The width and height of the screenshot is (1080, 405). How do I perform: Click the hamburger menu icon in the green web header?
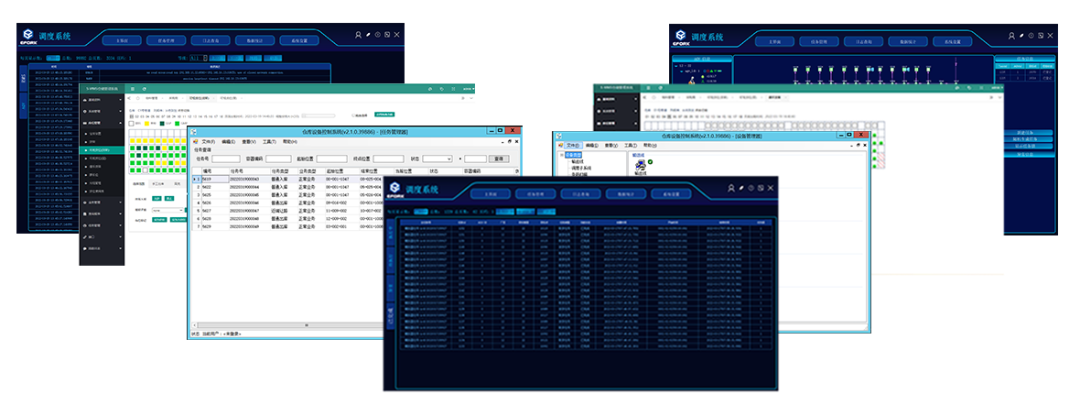pos(132,89)
